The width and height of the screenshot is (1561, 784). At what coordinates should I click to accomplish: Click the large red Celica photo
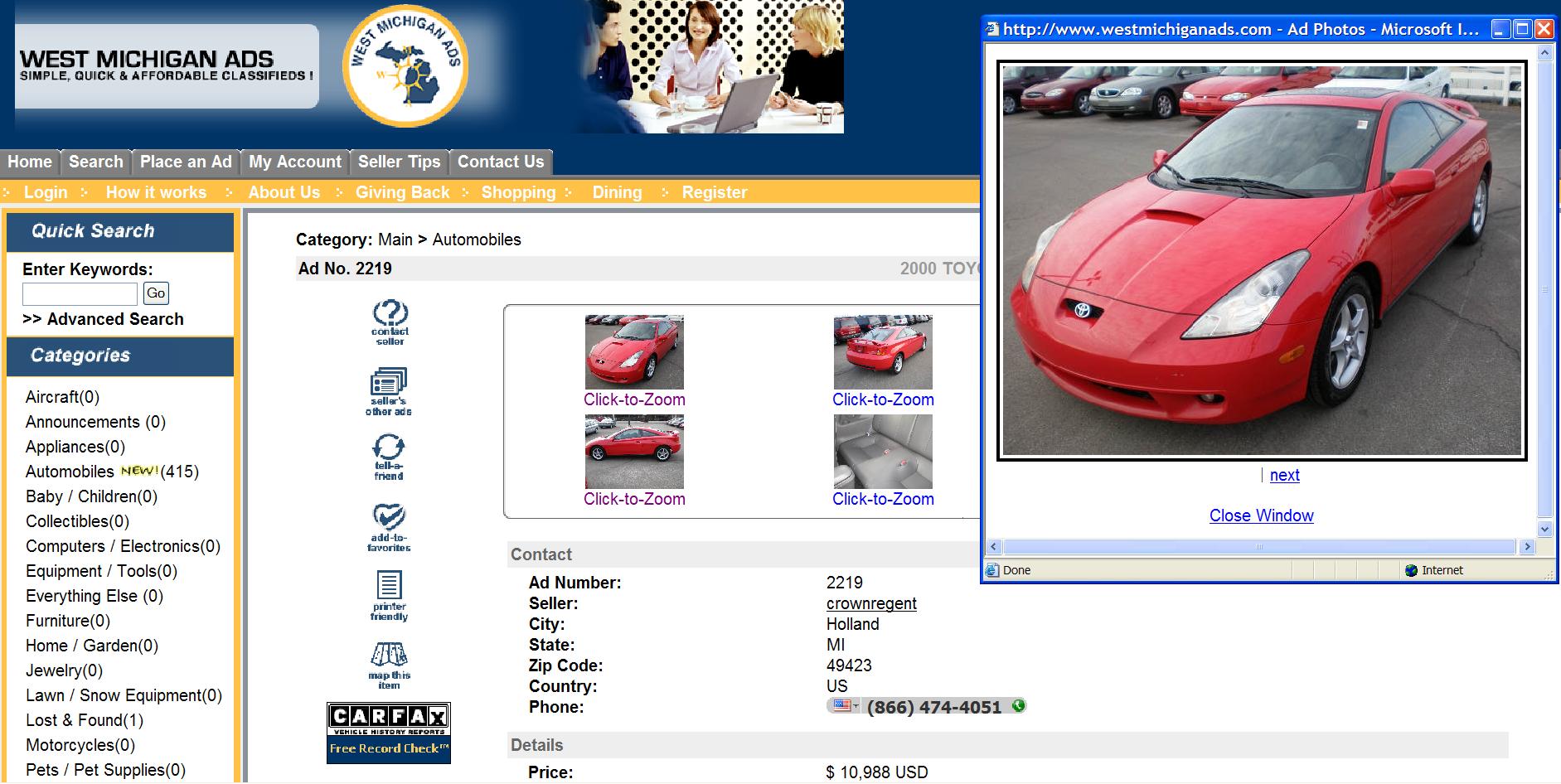pyautogui.click(x=1262, y=260)
